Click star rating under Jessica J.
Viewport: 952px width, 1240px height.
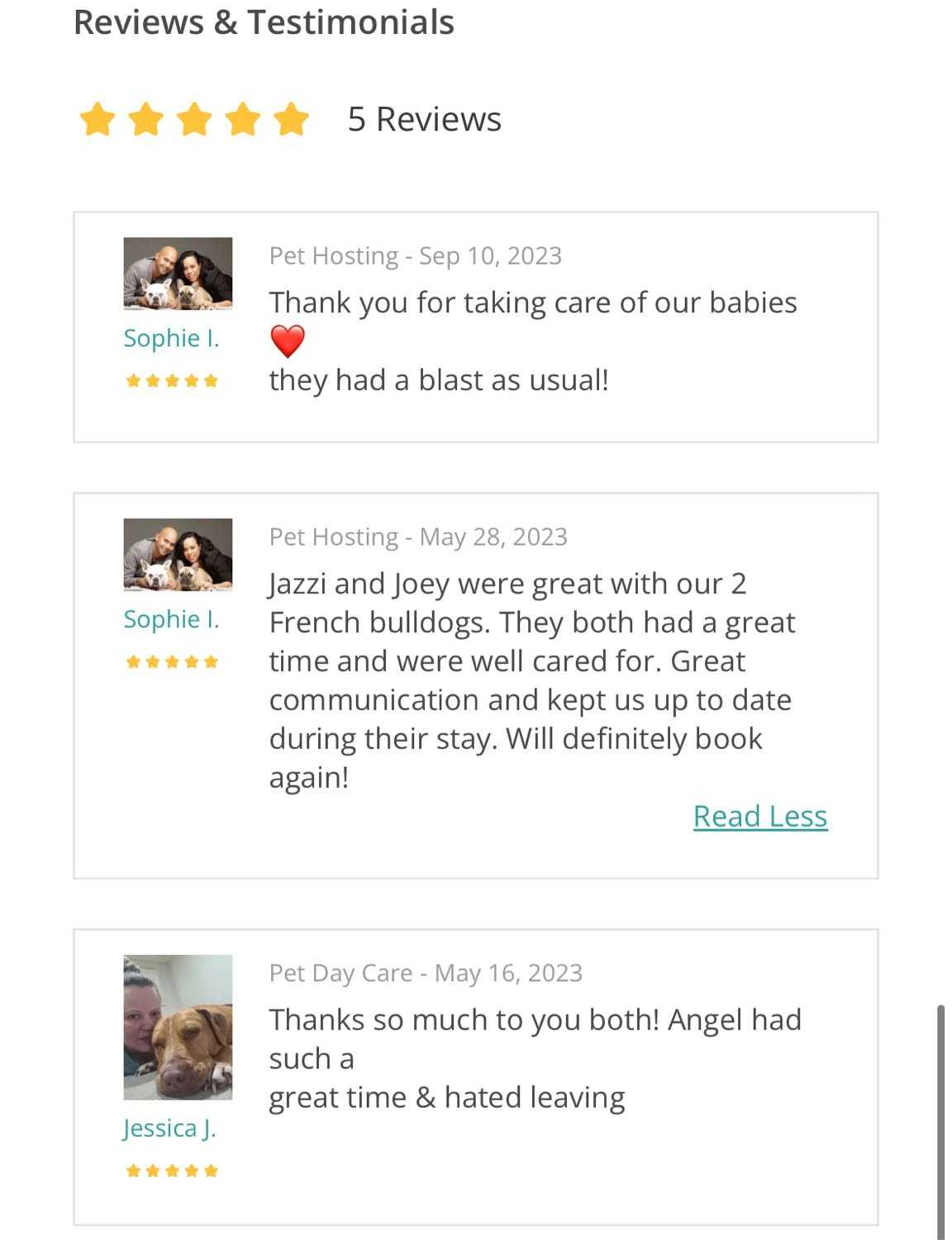(x=172, y=1171)
